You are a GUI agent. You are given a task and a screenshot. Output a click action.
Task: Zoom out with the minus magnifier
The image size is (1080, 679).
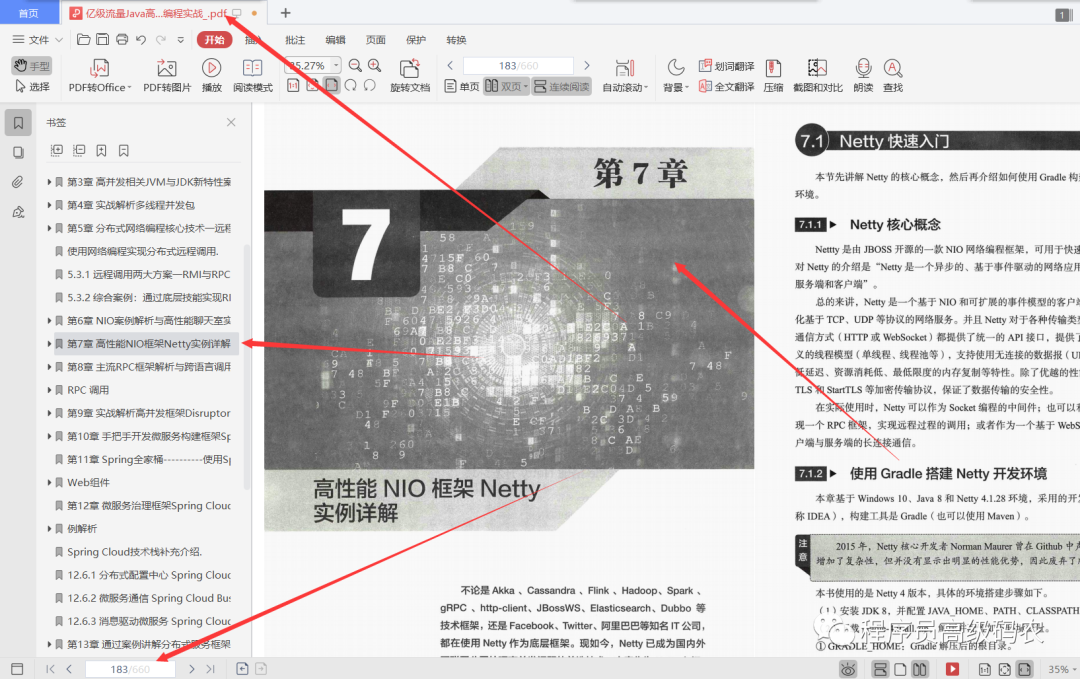click(x=355, y=65)
